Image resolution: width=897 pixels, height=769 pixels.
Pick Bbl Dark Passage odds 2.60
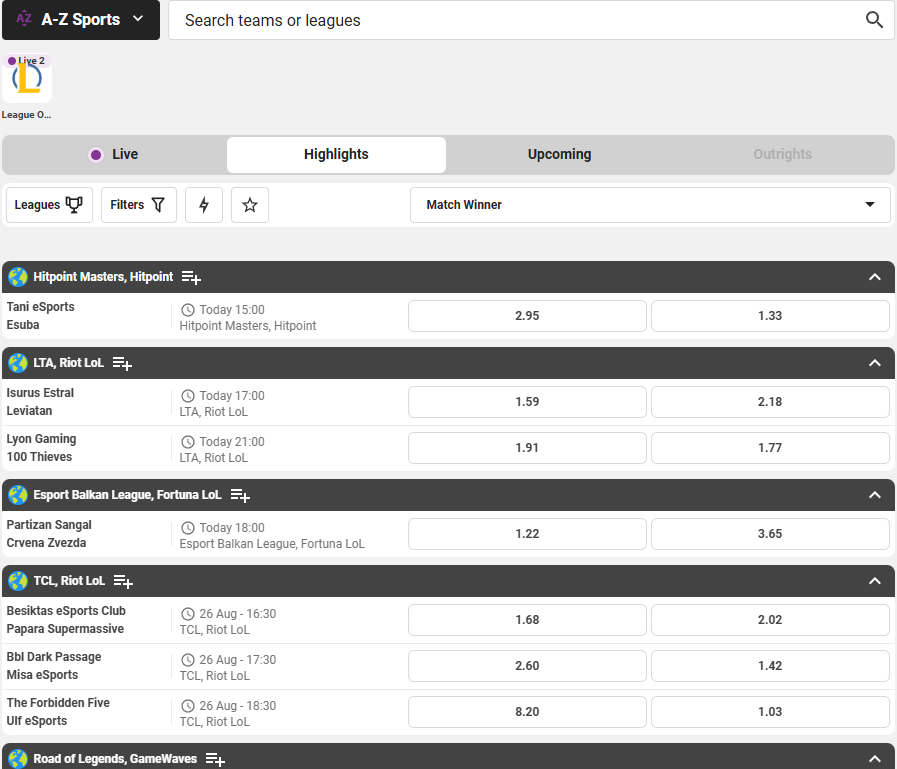(527, 665)
